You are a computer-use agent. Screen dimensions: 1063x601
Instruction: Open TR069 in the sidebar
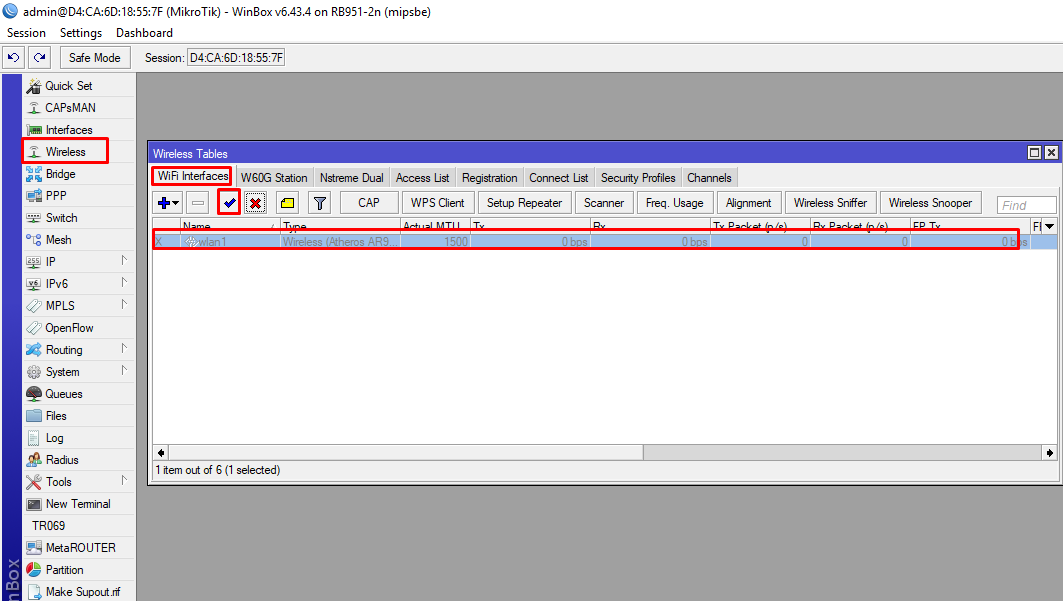(79, 526)
